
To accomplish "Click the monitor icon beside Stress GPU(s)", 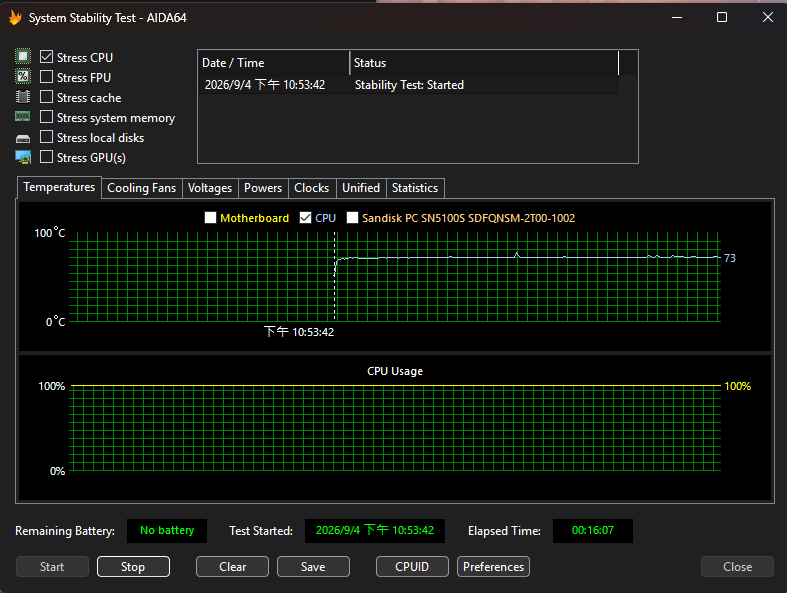I will 23,157.
